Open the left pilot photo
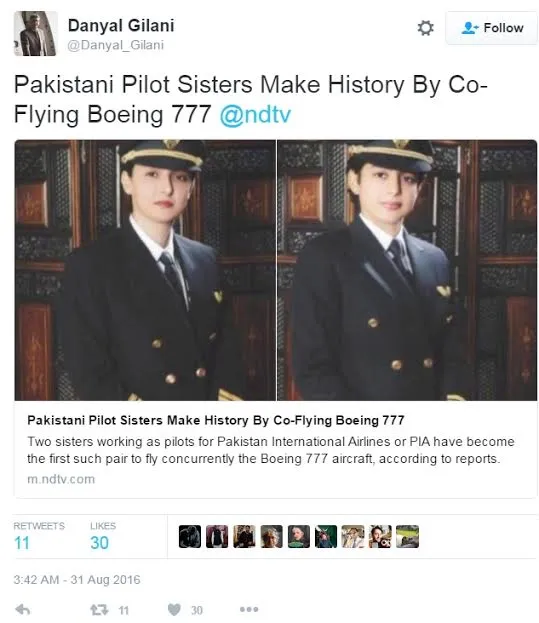539x623 pixels. coord(145,270)
